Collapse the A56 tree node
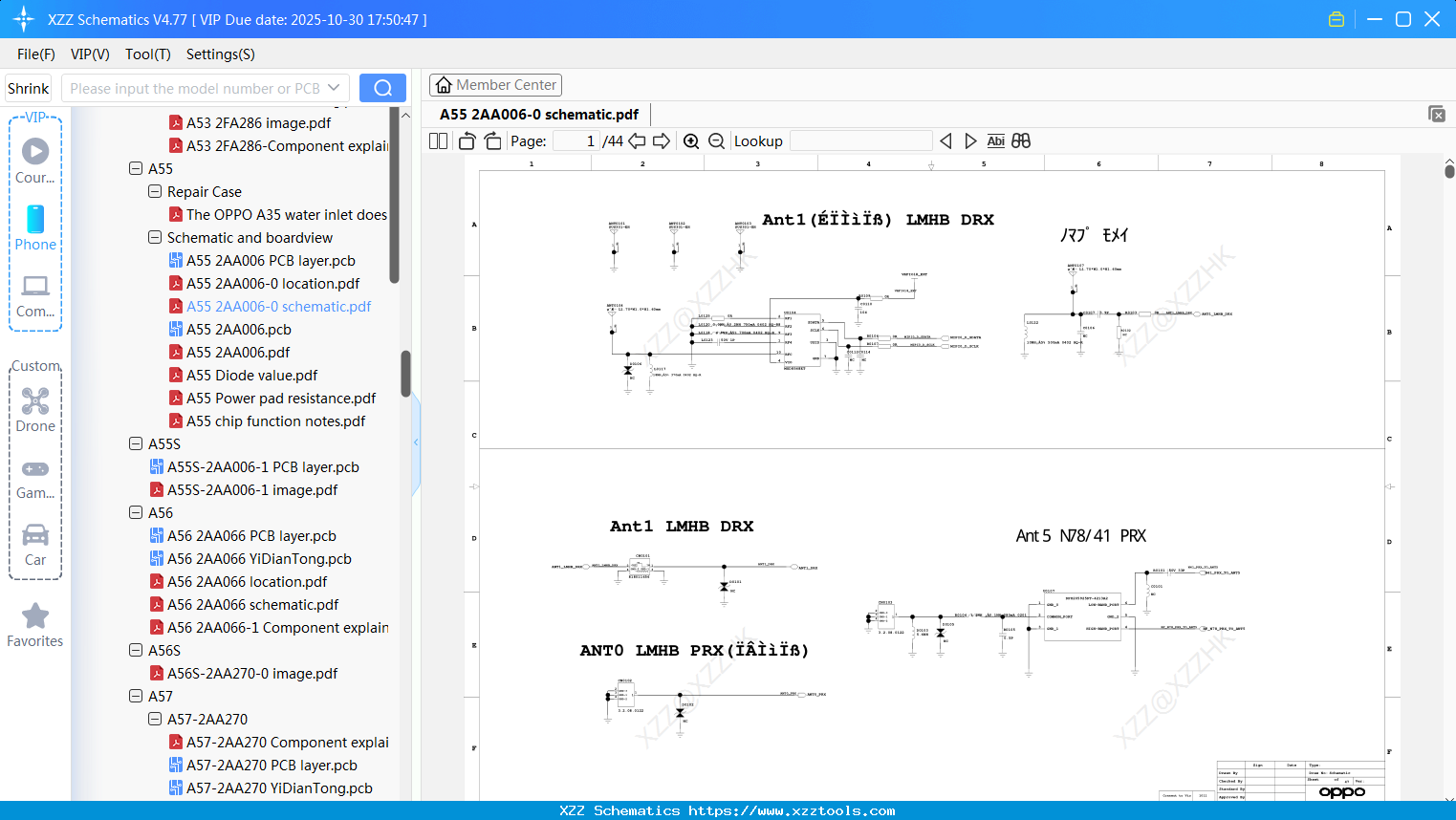The image size is (1456, 820). click(x=136, y=512)
